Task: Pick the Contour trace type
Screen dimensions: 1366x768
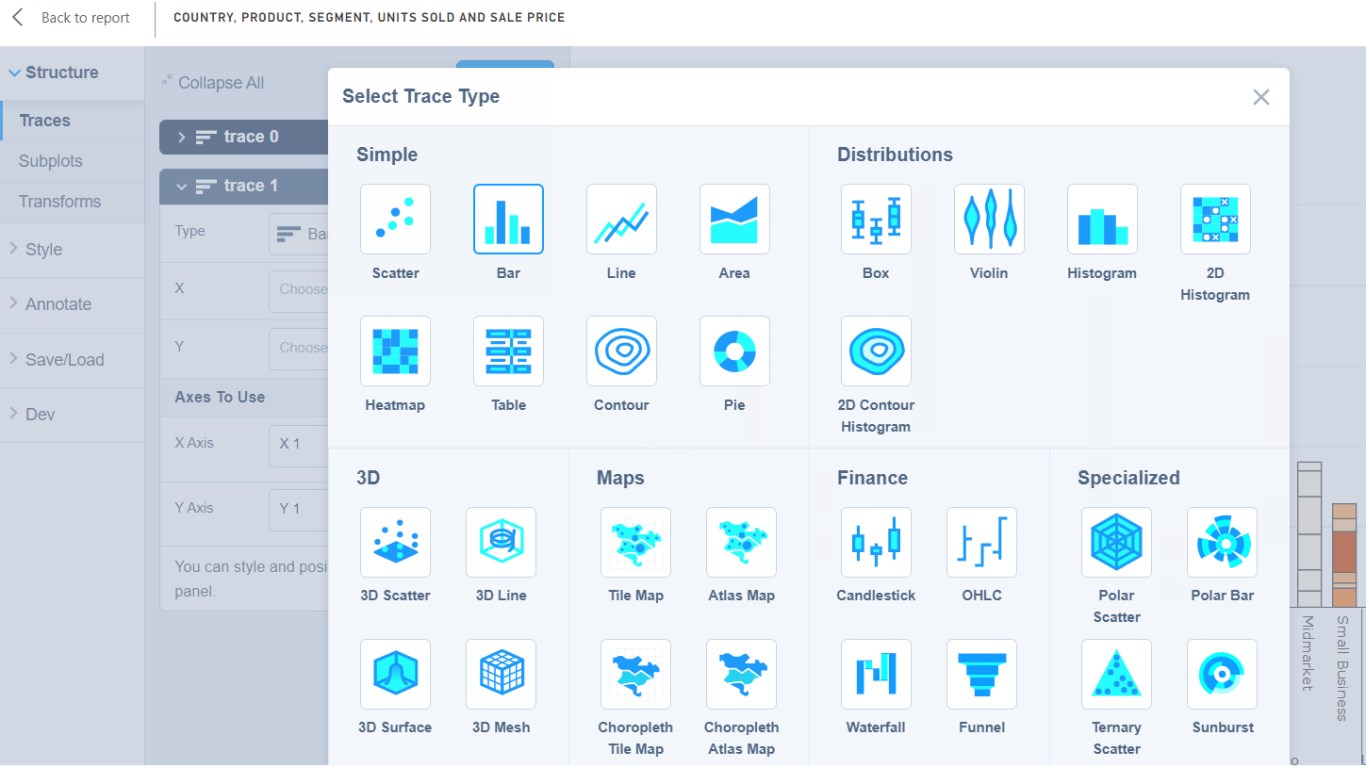Action: (621, 351)
